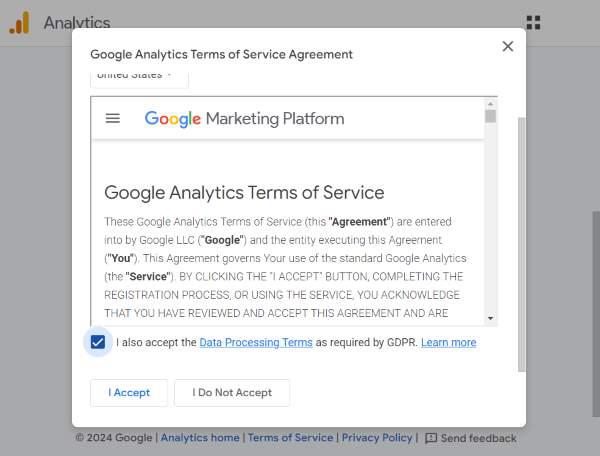
Task: Click the Google Marketing Platform logo
Action: (244, 119)
